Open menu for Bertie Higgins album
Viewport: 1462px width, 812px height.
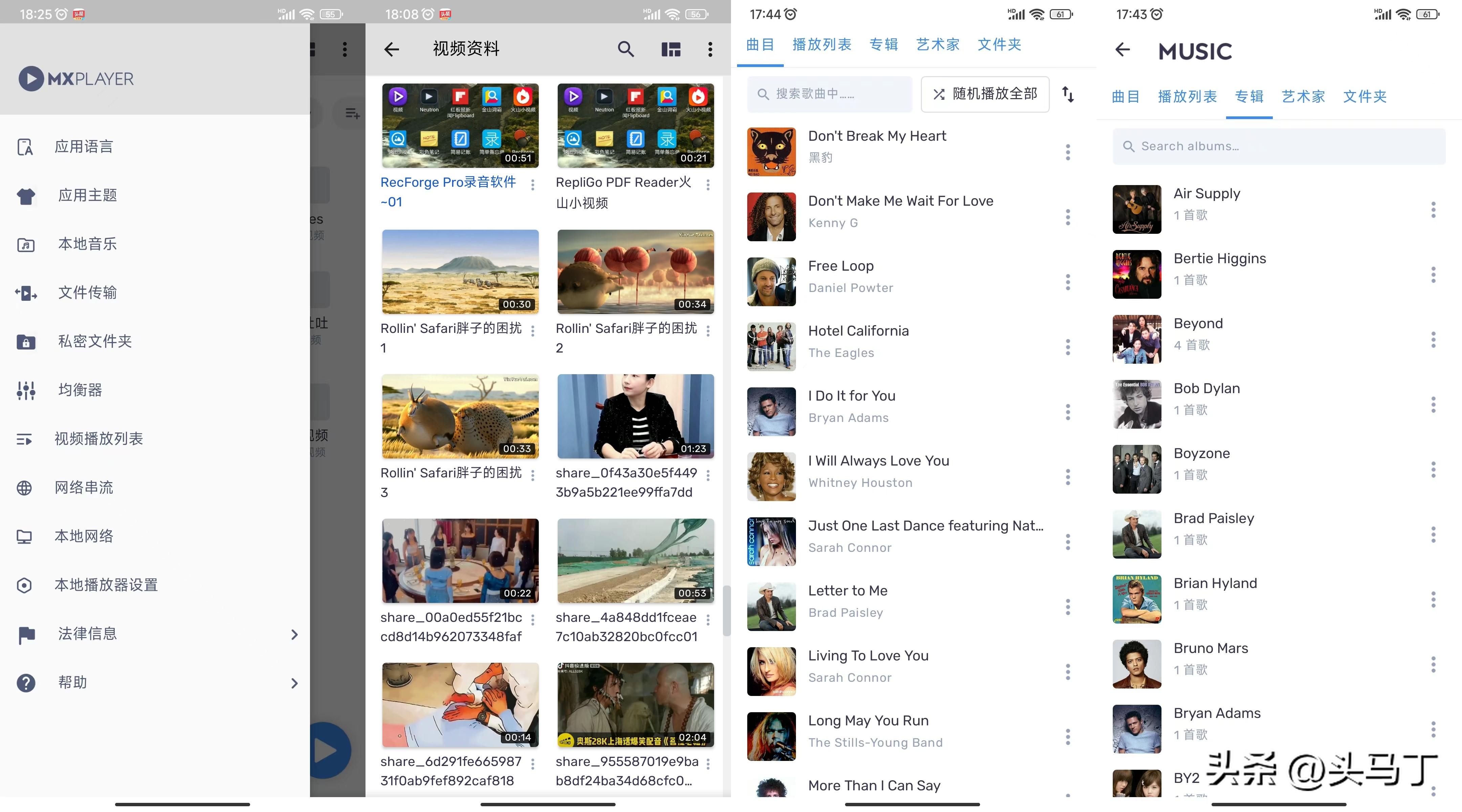[x=1433, y=275]
